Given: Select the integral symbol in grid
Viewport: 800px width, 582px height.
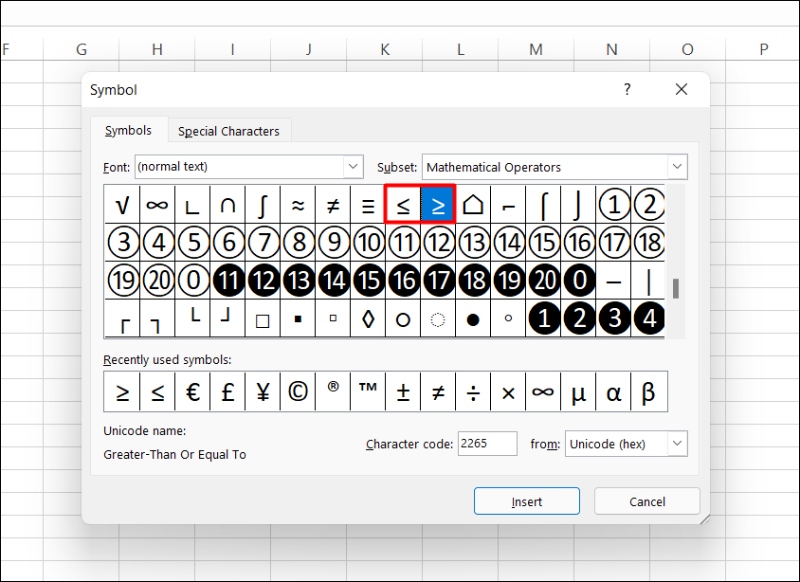Looking at the screenshot, I should tap(262, 204).
